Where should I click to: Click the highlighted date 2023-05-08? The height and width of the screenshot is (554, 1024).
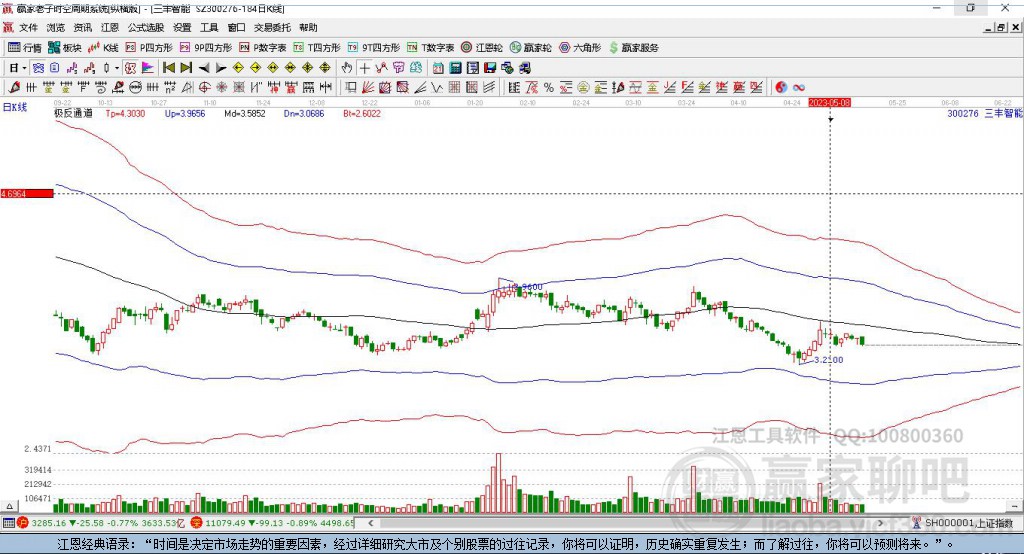pos(829,103)
